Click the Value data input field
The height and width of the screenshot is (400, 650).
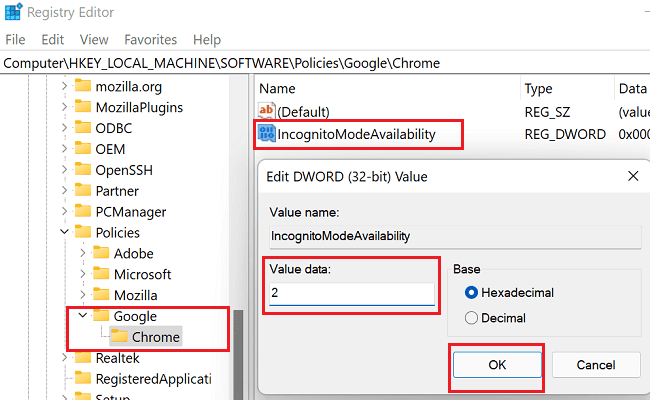(x=352, y=293)
